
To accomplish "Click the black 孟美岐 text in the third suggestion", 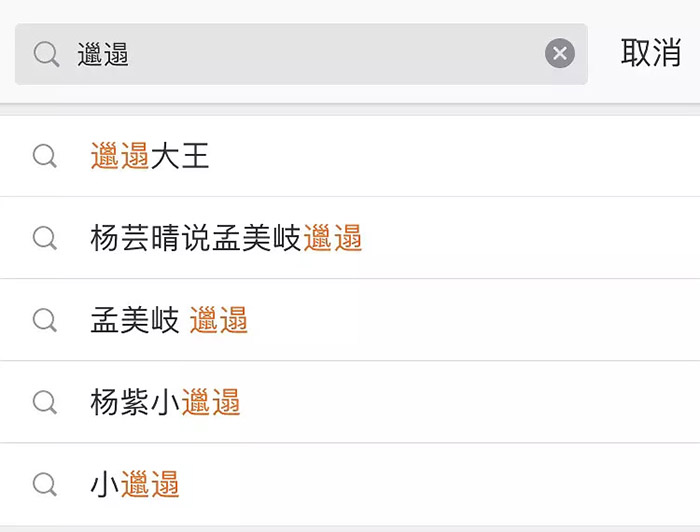I will 135,320.
